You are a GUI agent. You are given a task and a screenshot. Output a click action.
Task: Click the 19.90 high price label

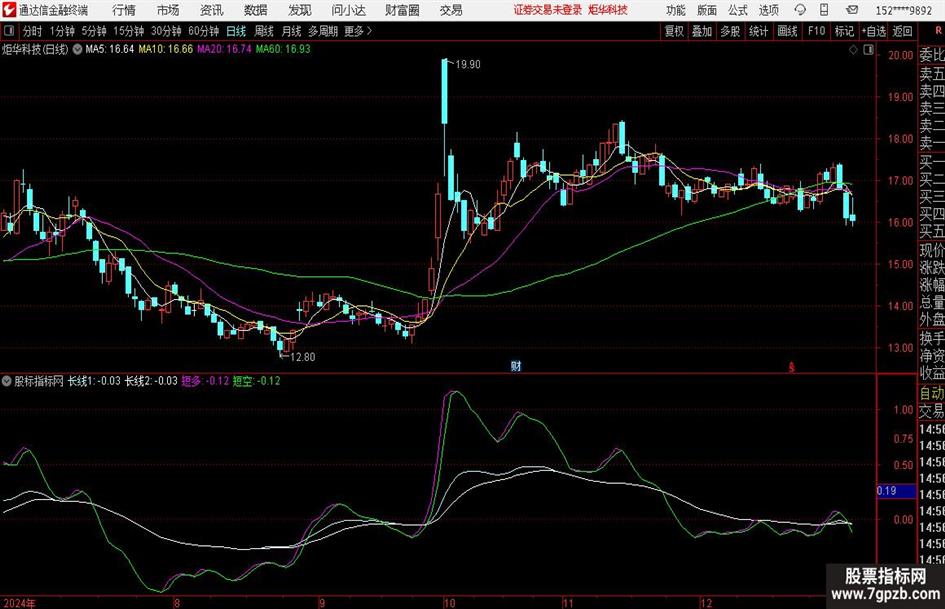(x=468, y=65)
